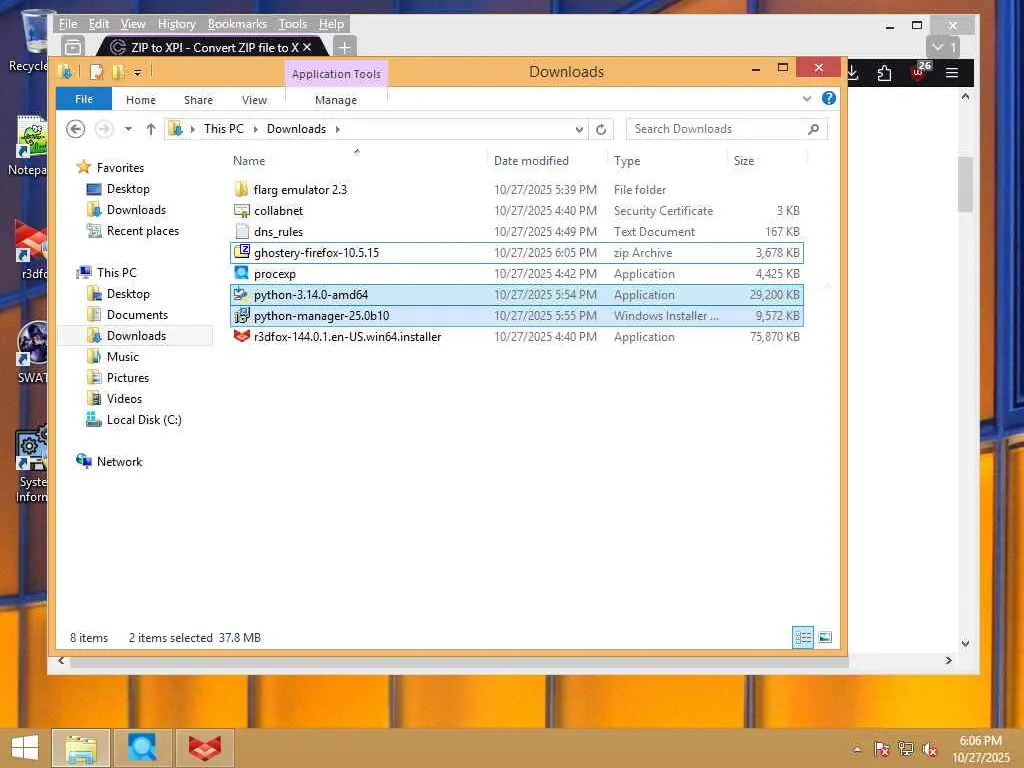Sort files by Name column header
The height and width of the screenshot is (768, 1024).
pyautogui.click(x=357, y=161)
